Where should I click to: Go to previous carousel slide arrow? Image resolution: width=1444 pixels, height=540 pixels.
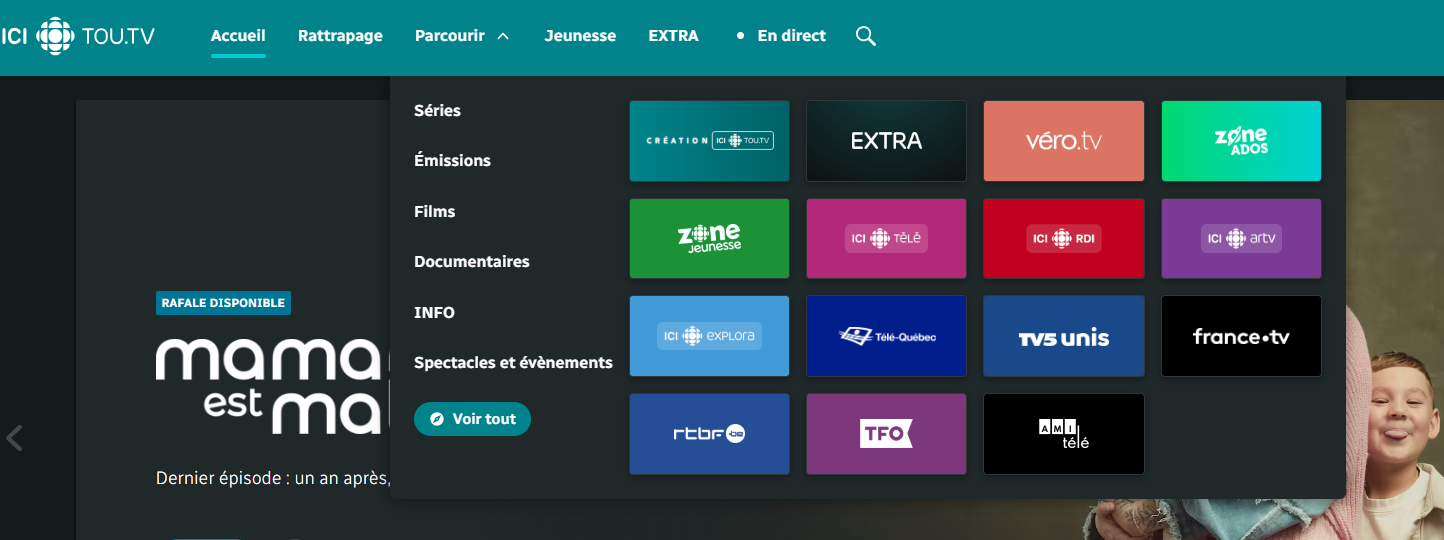point(14,438)
